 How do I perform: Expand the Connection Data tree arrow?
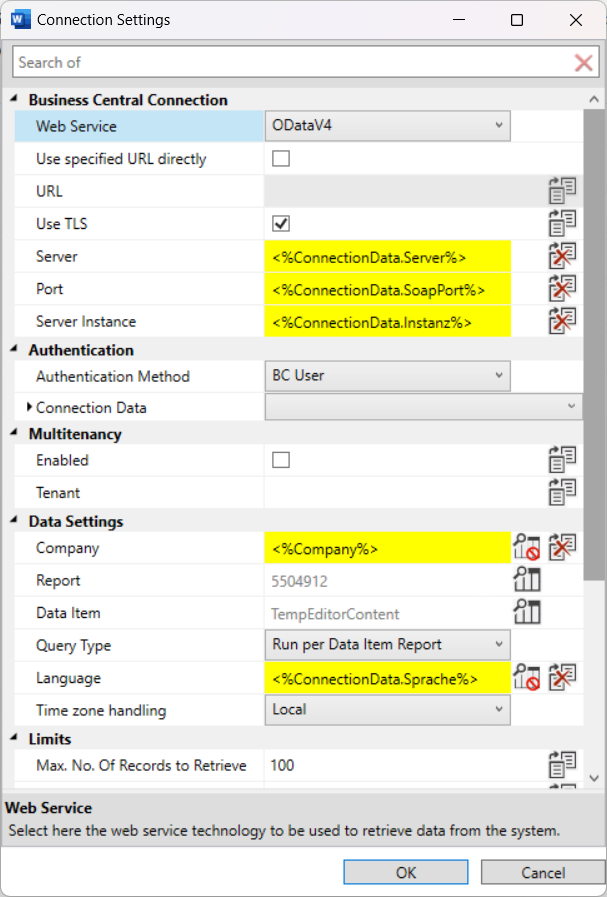pyautogui.click(x=29, y=407)
